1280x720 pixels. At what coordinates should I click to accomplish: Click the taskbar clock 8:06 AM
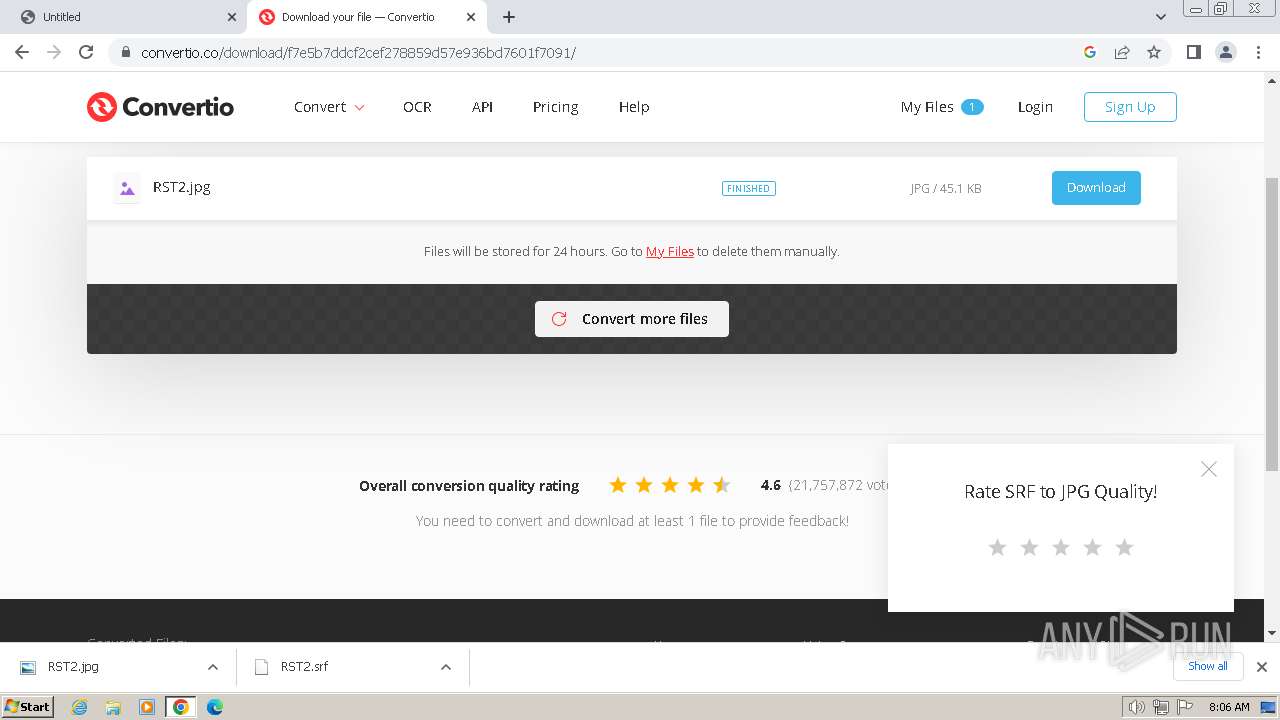[x=1229, y=707]
